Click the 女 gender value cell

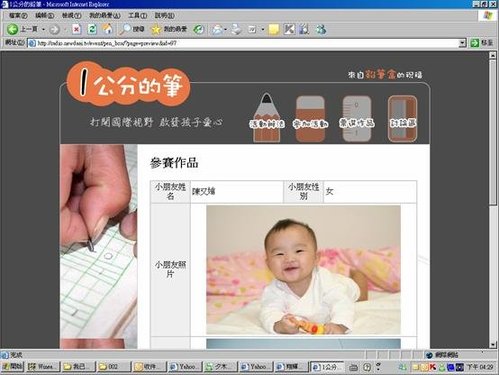pos(370,192)
